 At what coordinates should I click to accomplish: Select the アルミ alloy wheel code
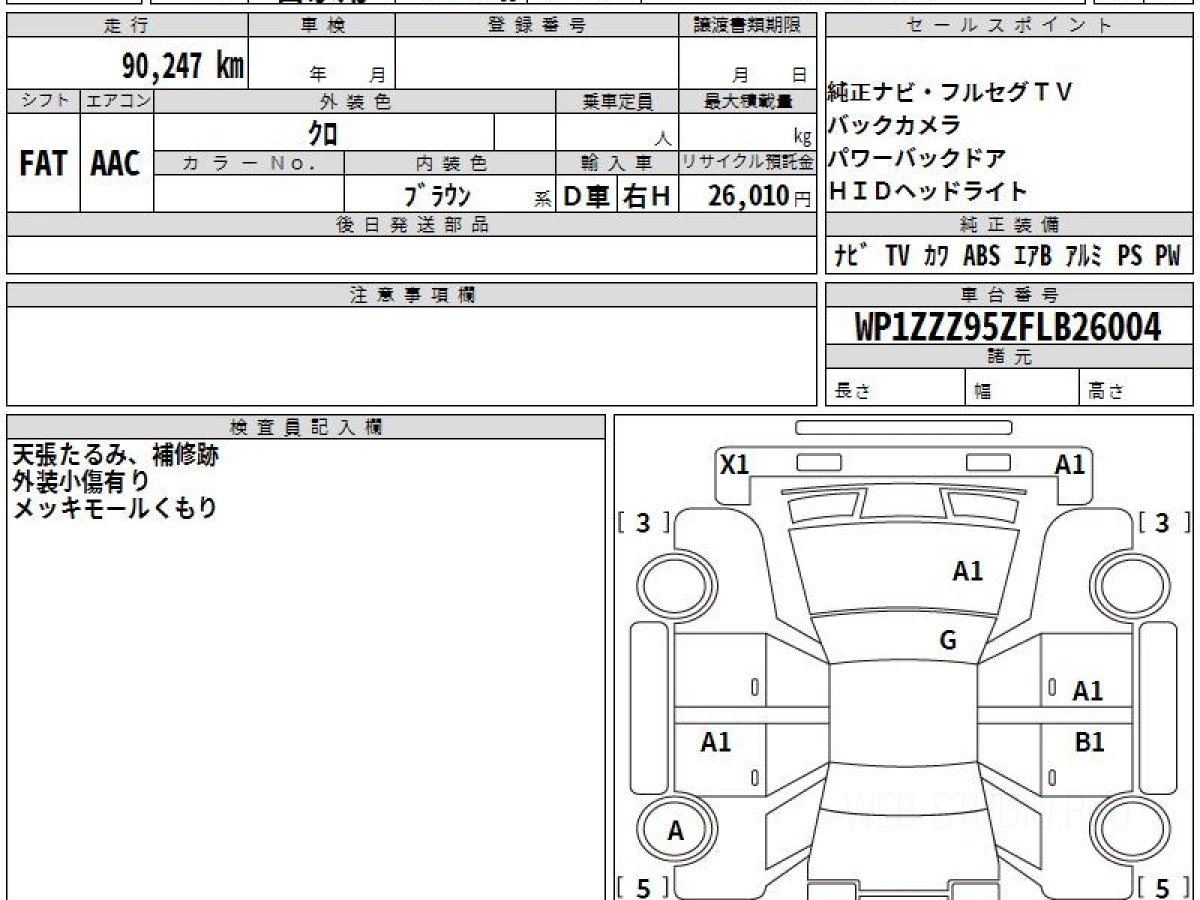point(1083,257)
